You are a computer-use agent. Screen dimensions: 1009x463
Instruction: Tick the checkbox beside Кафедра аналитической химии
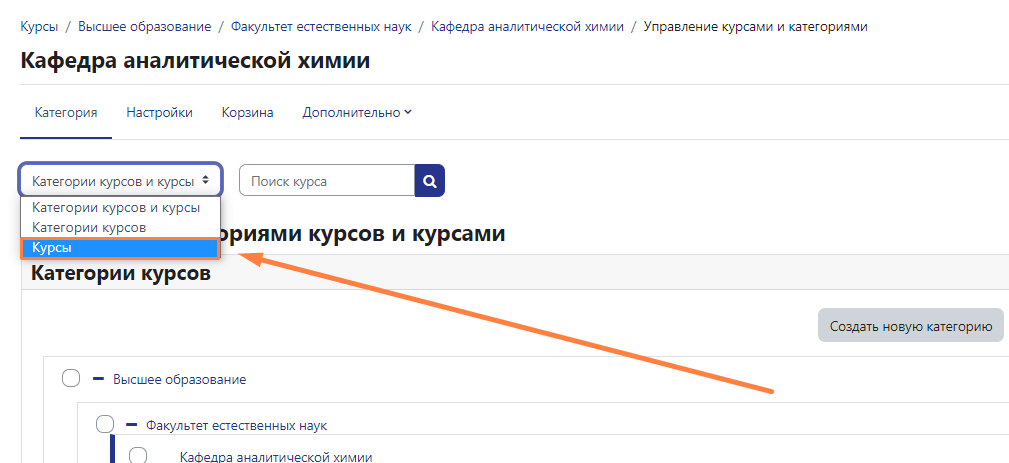pyautogui.click(x=138, y=456)
